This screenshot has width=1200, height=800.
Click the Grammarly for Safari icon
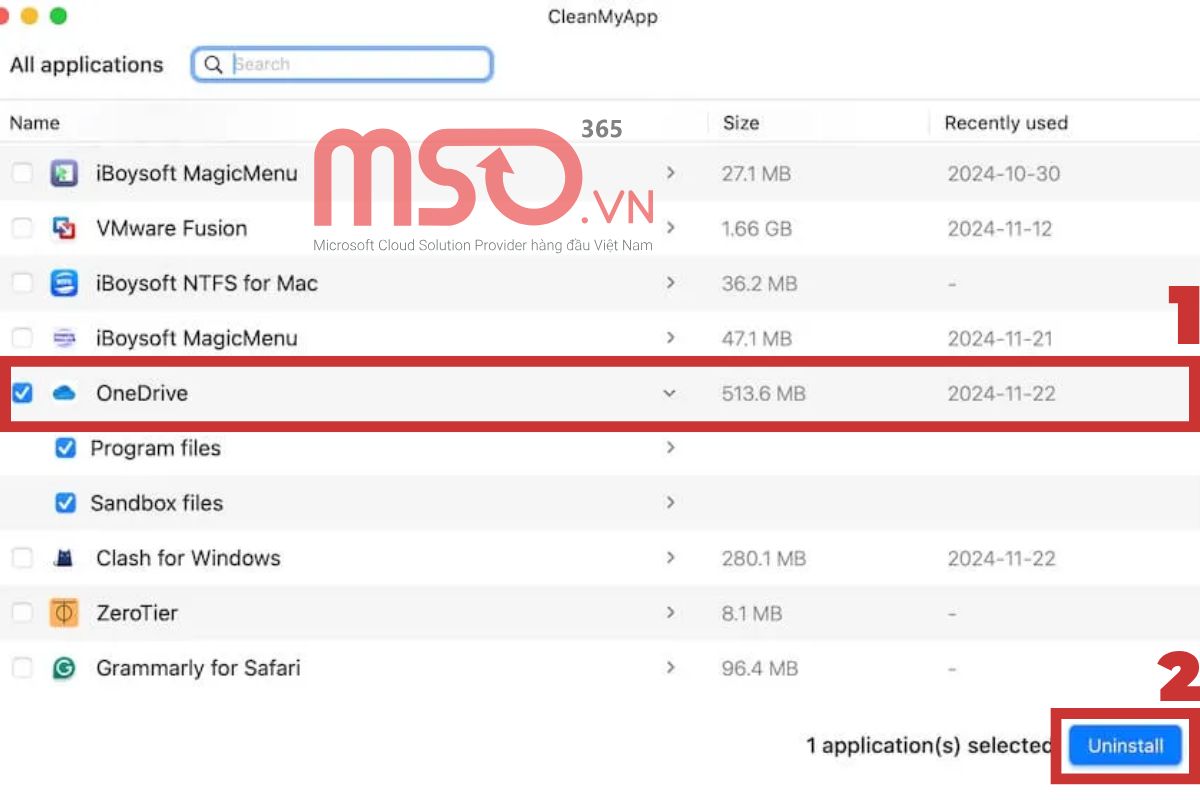pos(64,668)
